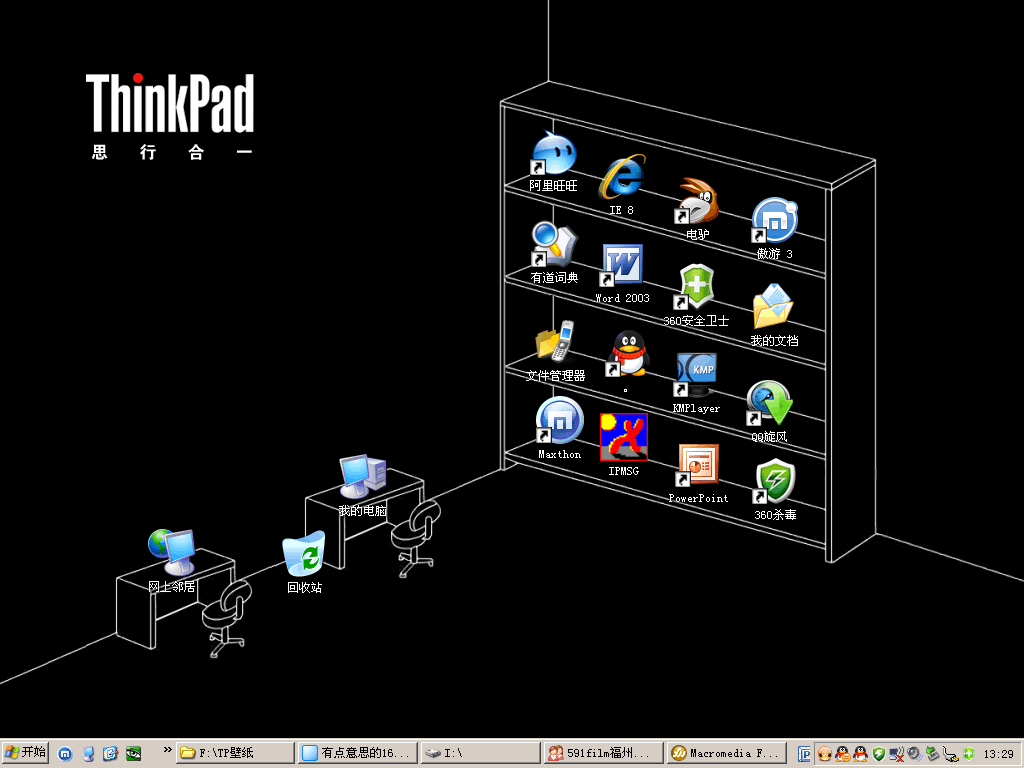The height and width of the screenshot is (768, 1024).
Task: Select the 我的电脑 computer icon
Action: coord(362,485)
